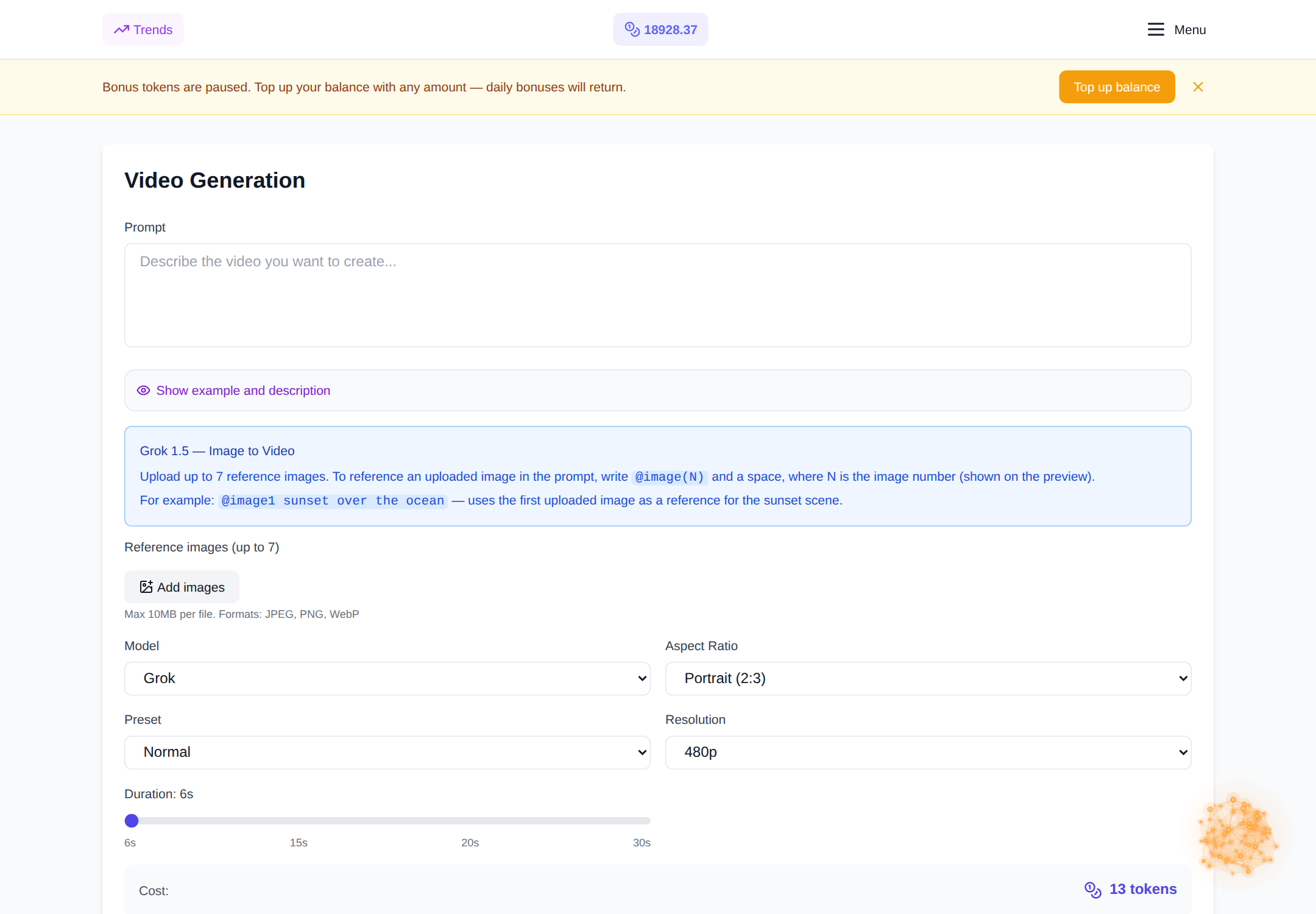Click the 20s duration label
1316x914 pixels.
click(470, 843)
